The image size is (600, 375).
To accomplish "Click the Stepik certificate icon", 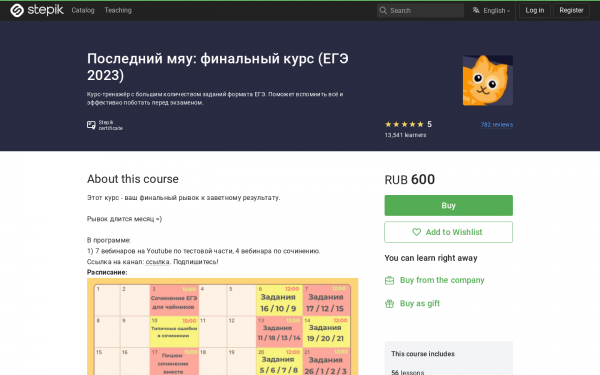I will 91,125.
